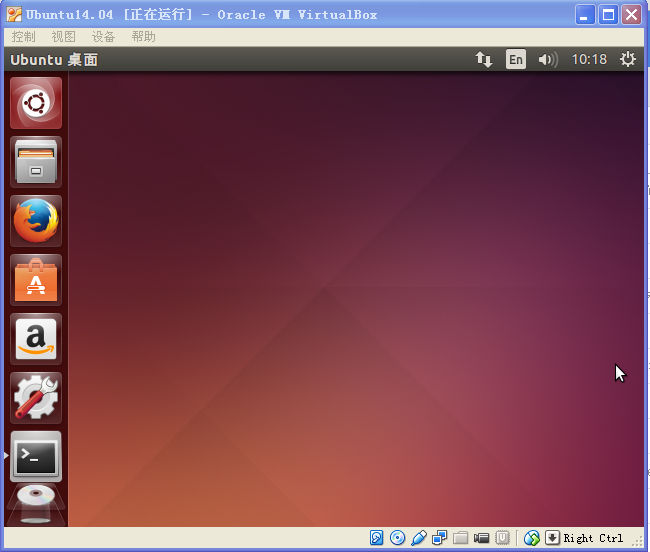This screenshot has height=552, width=650.
Task: Click the mouse integration status icon
Action: pos(532,538)
